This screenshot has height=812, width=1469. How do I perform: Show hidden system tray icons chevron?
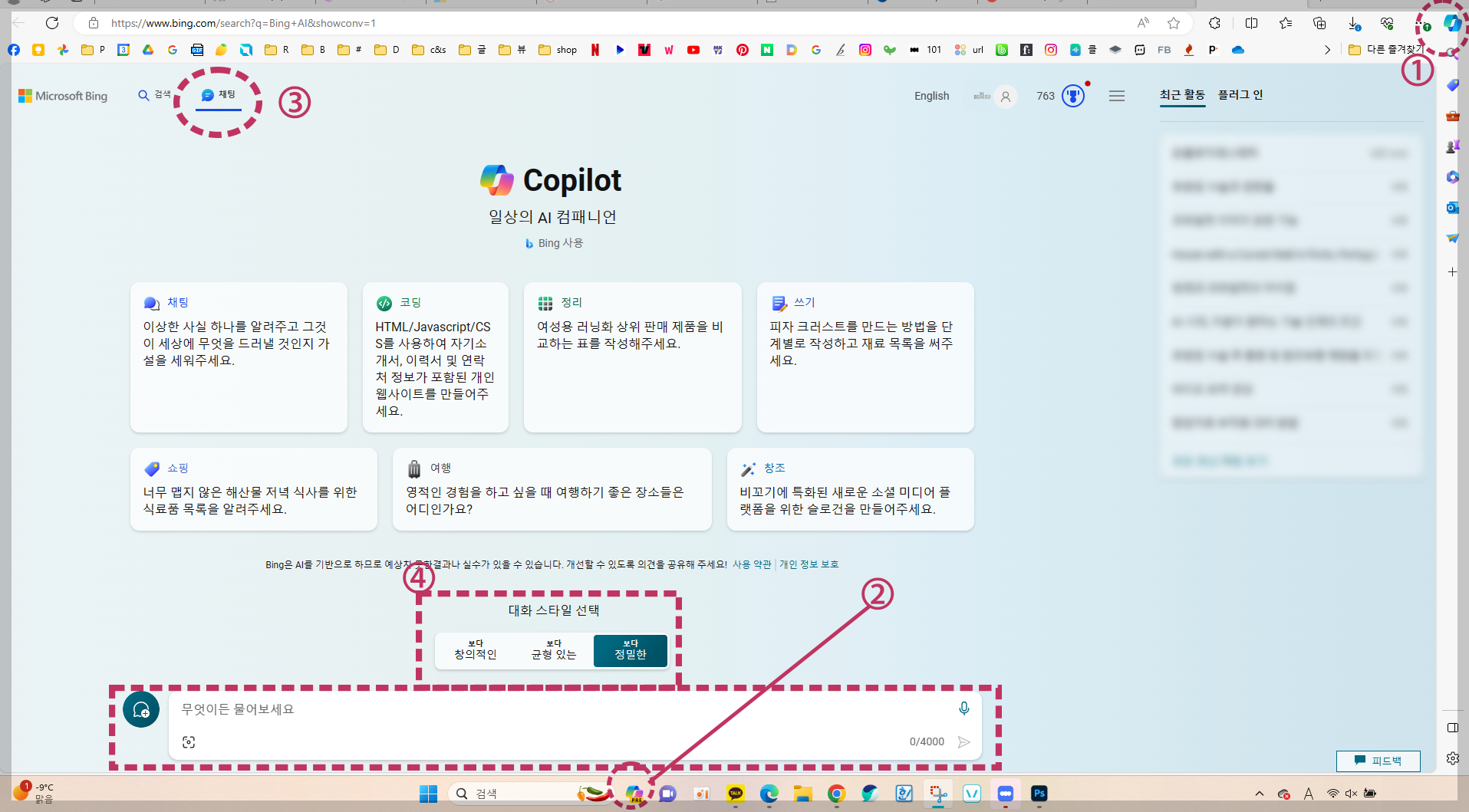tap(1259, 794)
